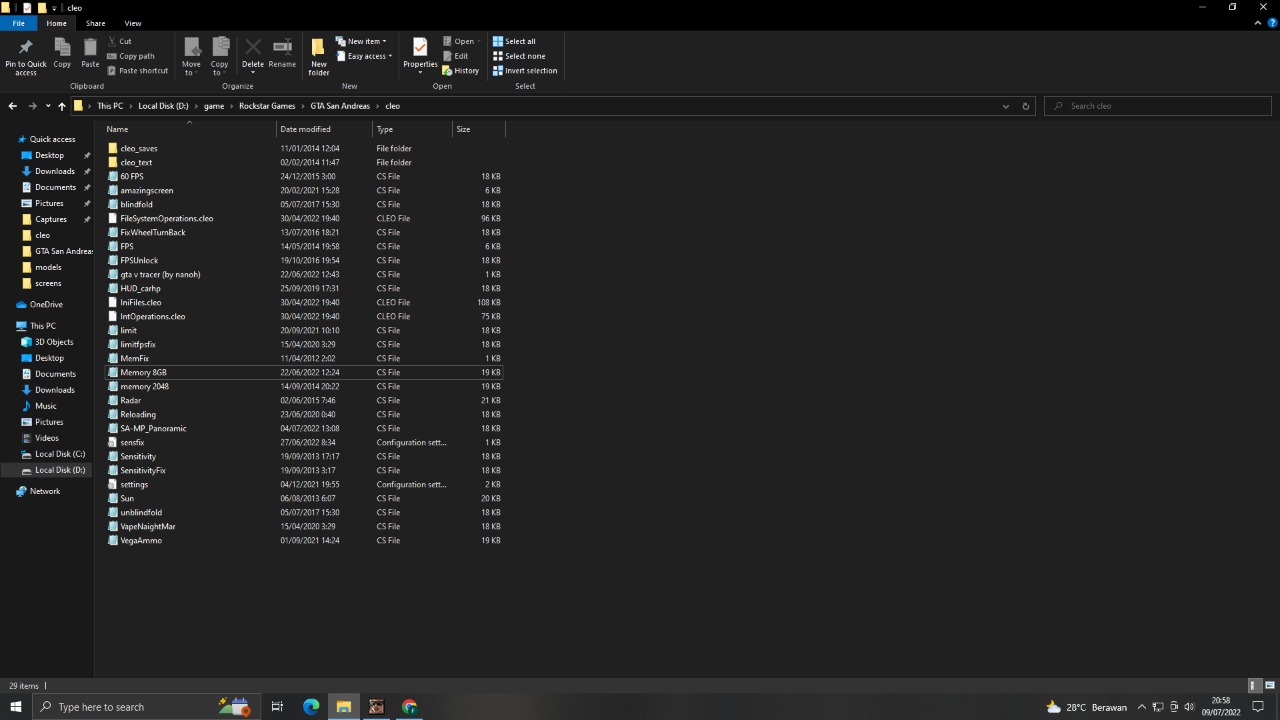The image size is (1280, 720).
Task: Click Paste shortcut command
Action: pyautogui.click(x=137, y=70)
